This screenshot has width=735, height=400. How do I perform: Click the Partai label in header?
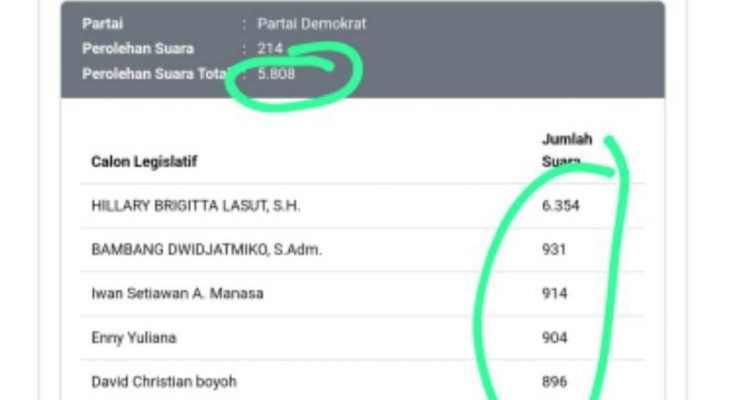(103, 24)
